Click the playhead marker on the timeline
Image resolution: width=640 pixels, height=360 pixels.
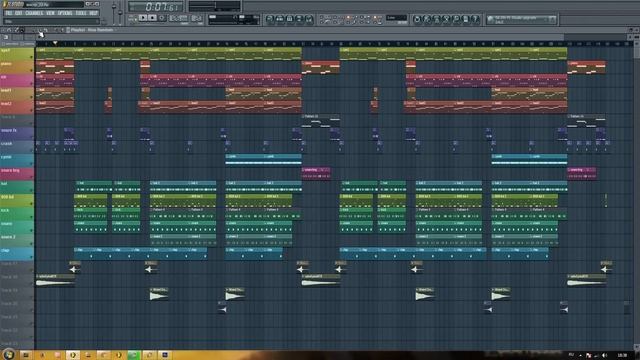click(55, 43)
